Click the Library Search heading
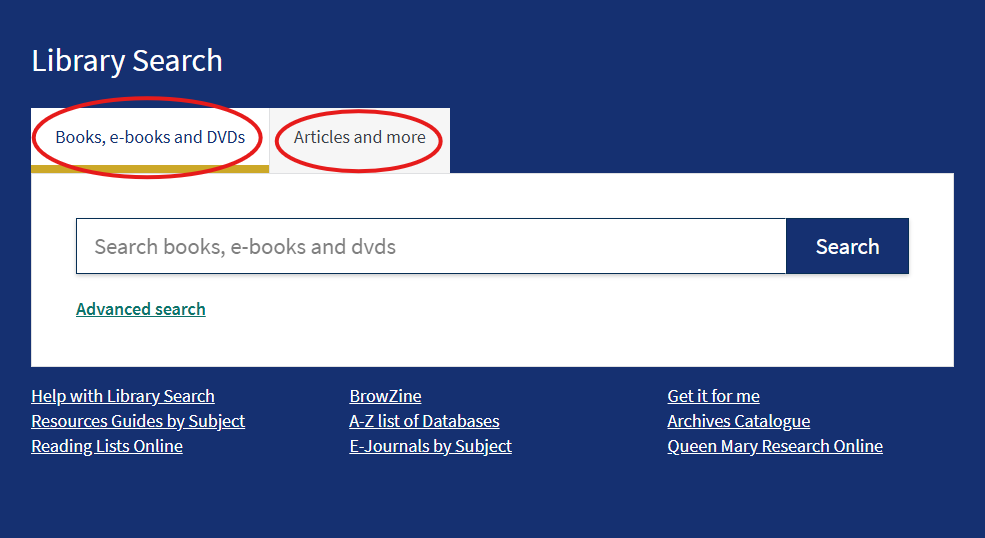Viewport: 985px width, 538px height. [127, 61]
